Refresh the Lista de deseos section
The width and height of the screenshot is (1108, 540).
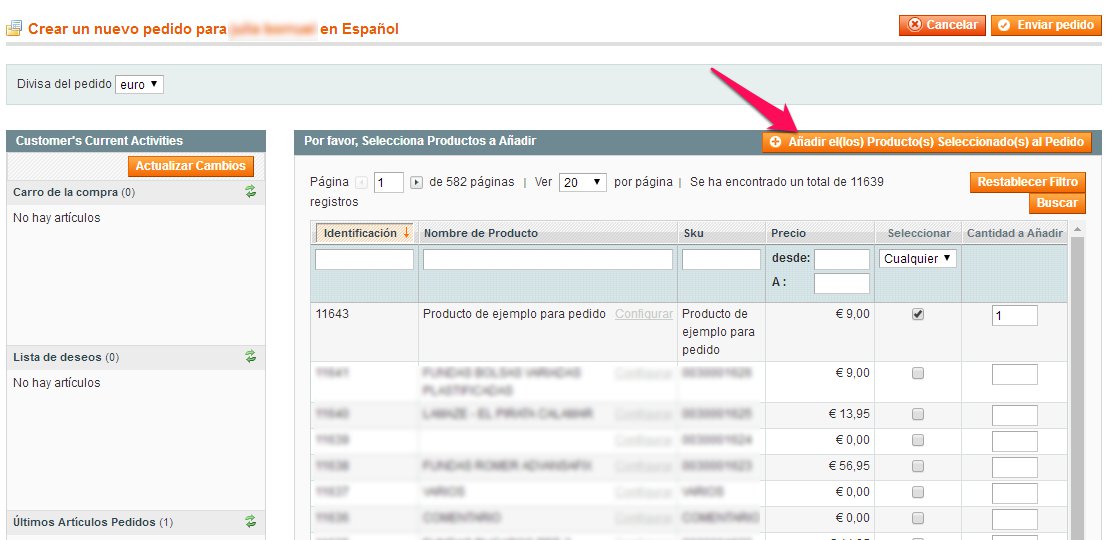[x=251, y=357]
